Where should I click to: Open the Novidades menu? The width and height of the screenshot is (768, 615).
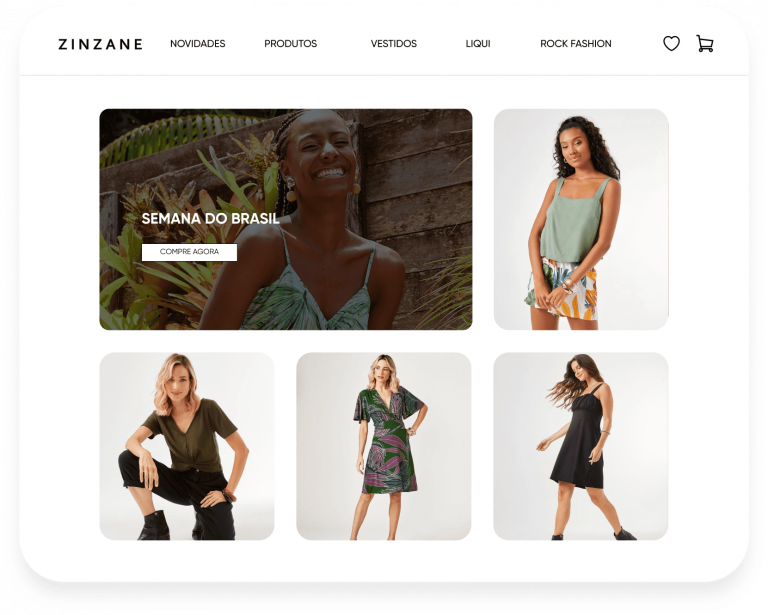197,44
